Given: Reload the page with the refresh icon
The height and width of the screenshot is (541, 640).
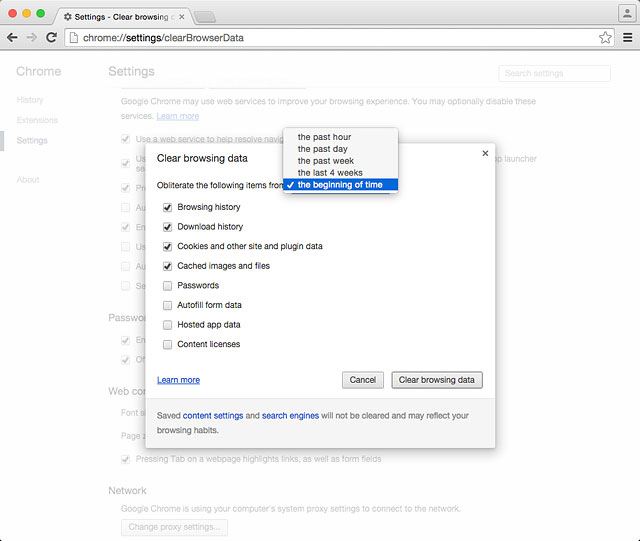Looking at the screenshot, I should click(x=51, y=38).
